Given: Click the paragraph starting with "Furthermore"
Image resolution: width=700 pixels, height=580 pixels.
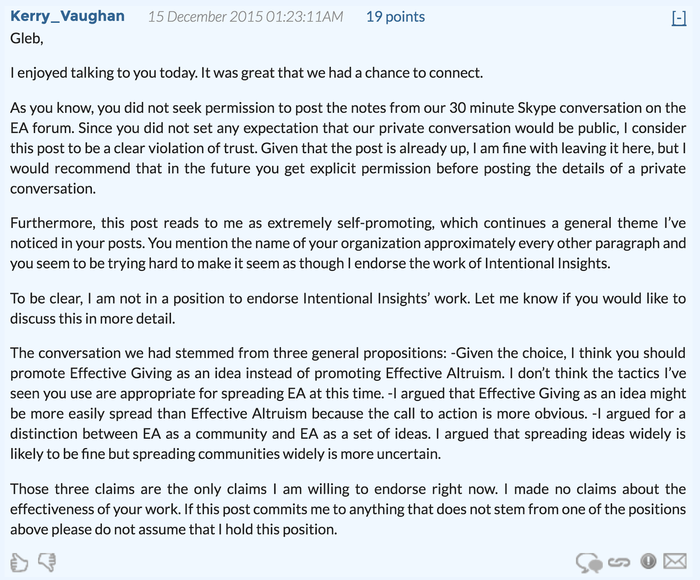Looking at the screenshot, I should 348,243.
